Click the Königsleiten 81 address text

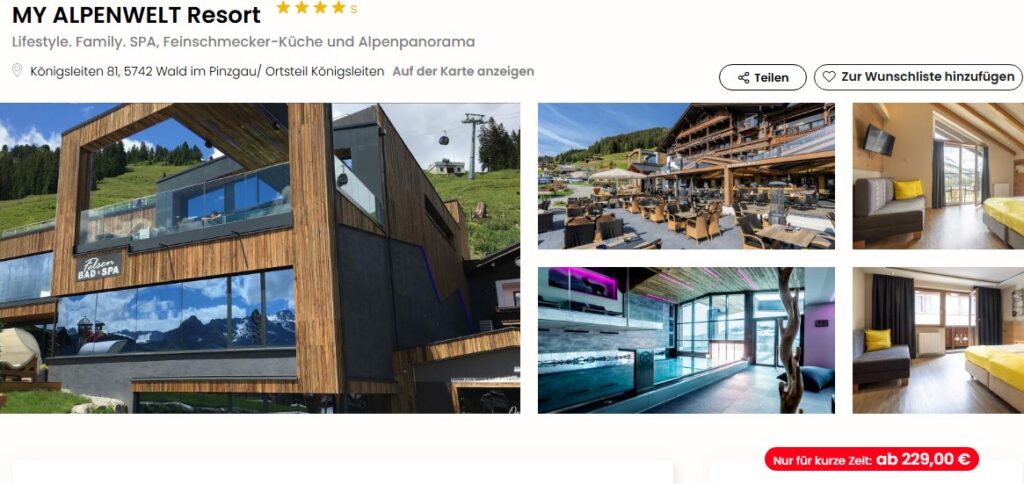click(207, 71)
